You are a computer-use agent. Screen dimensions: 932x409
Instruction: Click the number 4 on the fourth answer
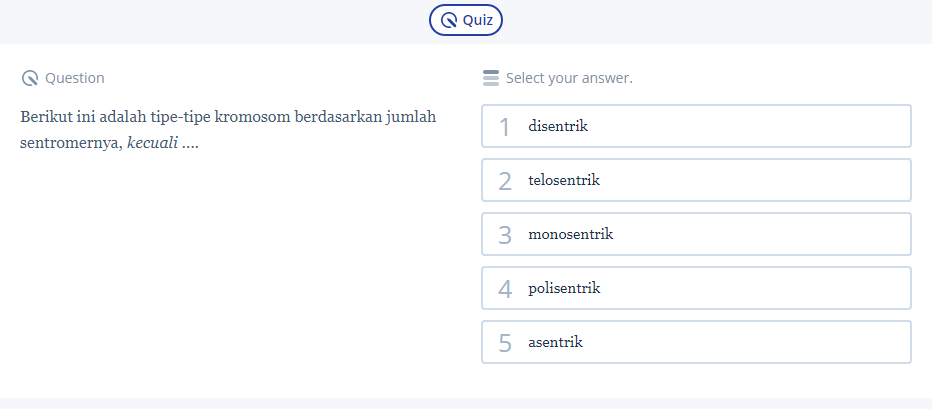coord(505,289)
